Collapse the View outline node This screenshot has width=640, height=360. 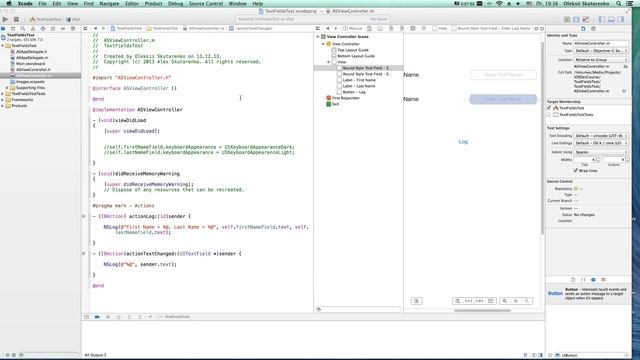[x=329, y=62]
